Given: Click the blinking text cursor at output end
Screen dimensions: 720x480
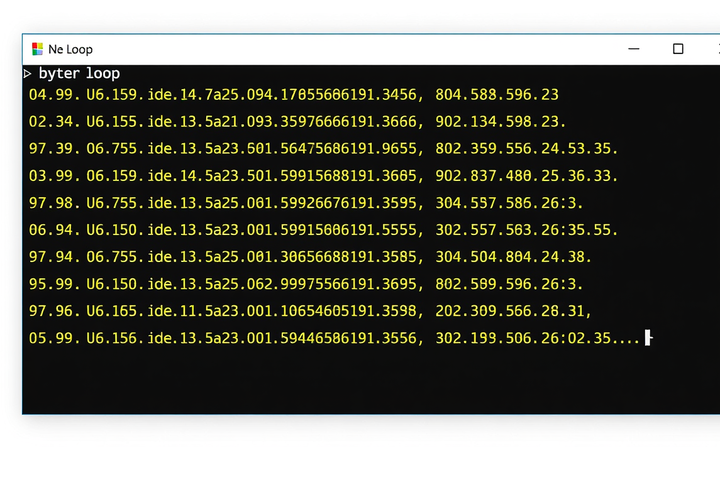Looking at the screenshot, I should 648,338.
